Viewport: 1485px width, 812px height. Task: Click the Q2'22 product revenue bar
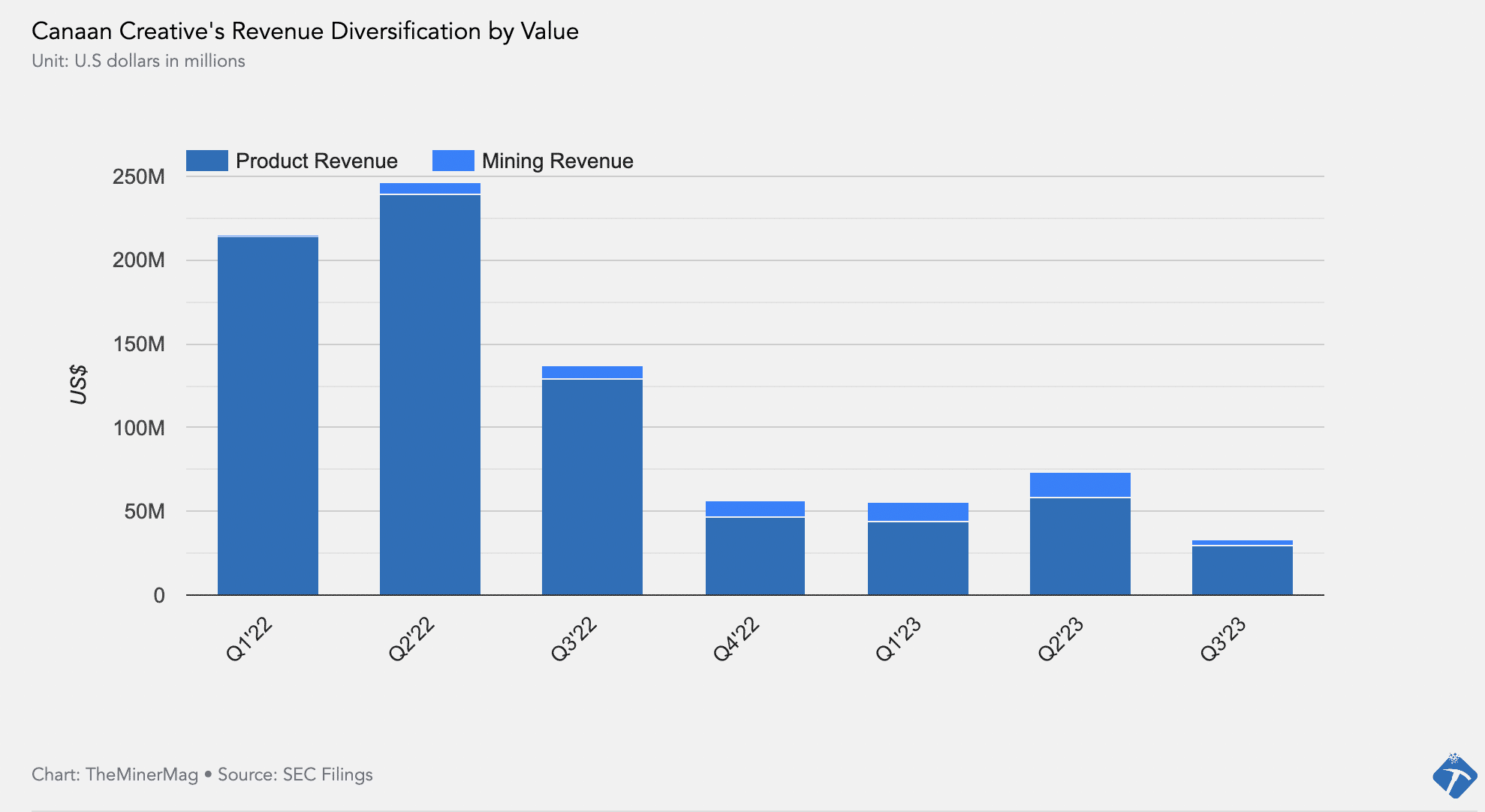(430, 394)
